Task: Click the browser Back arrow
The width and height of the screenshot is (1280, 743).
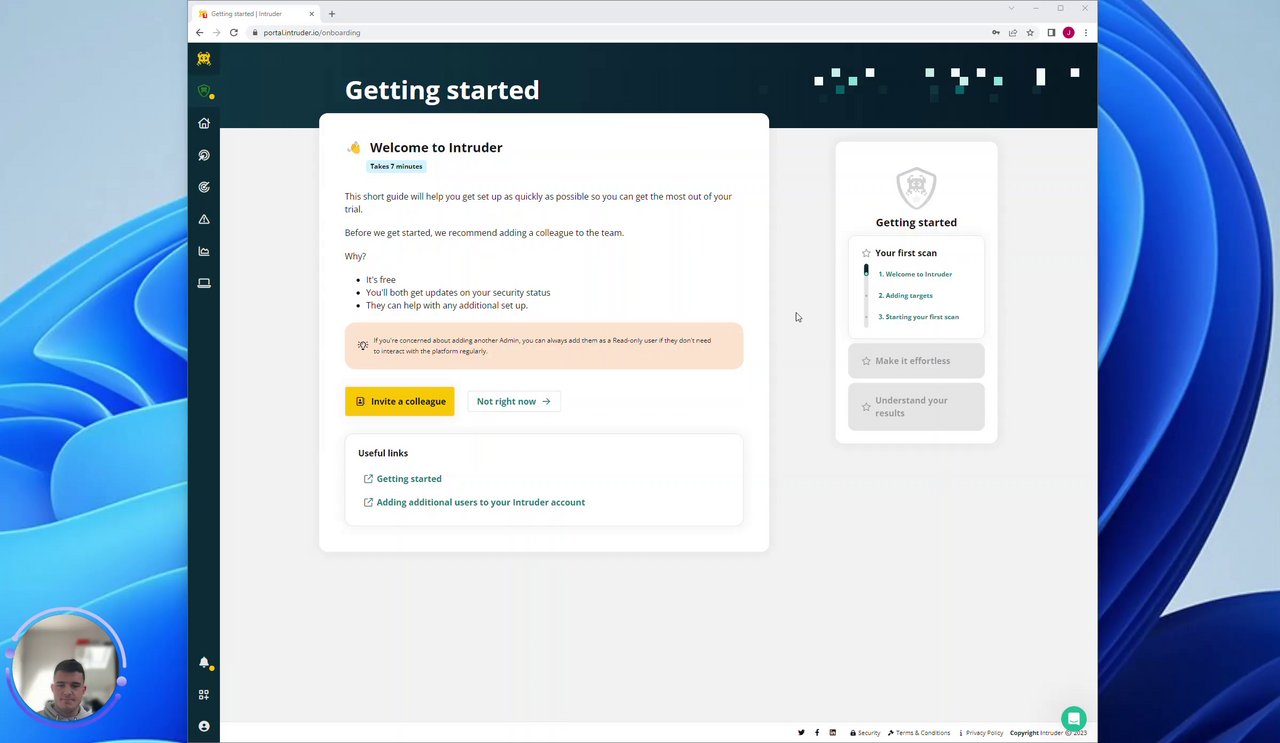Action: pos(199,32)
